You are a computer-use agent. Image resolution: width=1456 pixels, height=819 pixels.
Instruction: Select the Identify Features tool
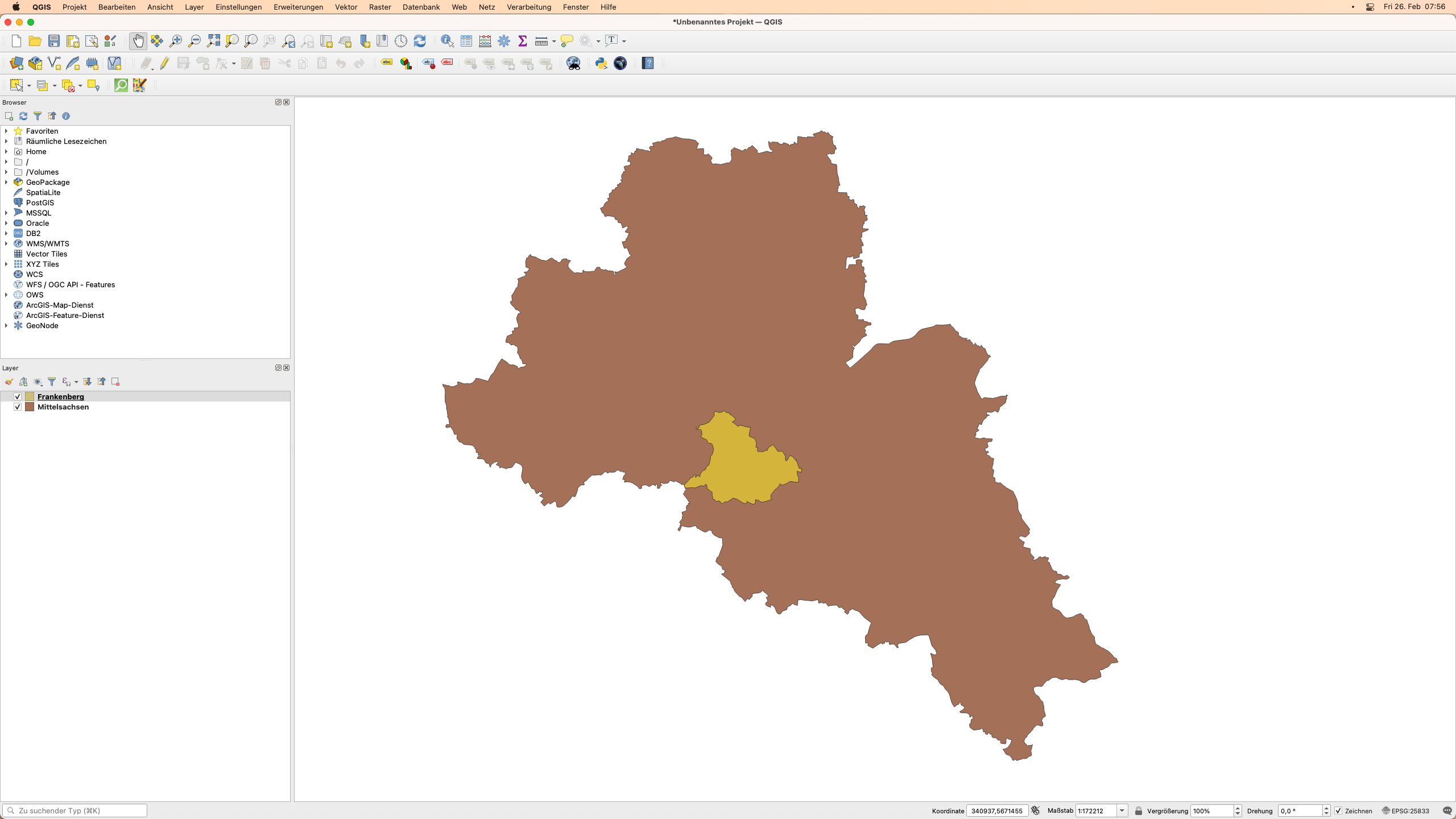pyautogui.click(x=447, y=41)
